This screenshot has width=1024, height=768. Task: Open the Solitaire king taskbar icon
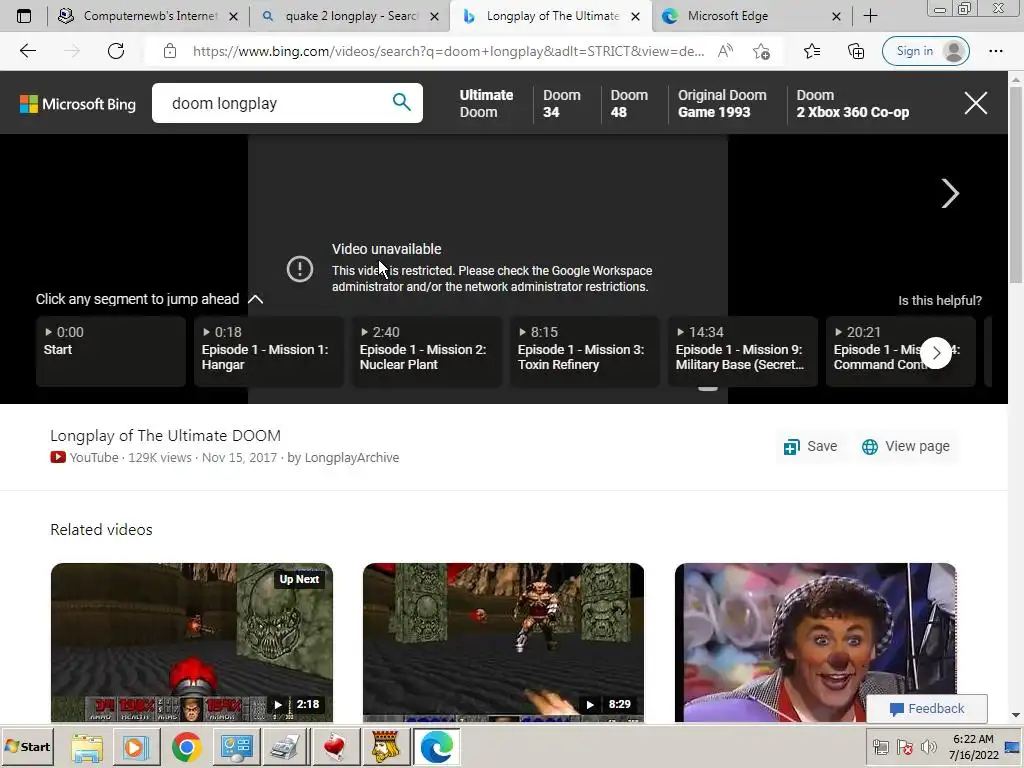pos(385,747)
